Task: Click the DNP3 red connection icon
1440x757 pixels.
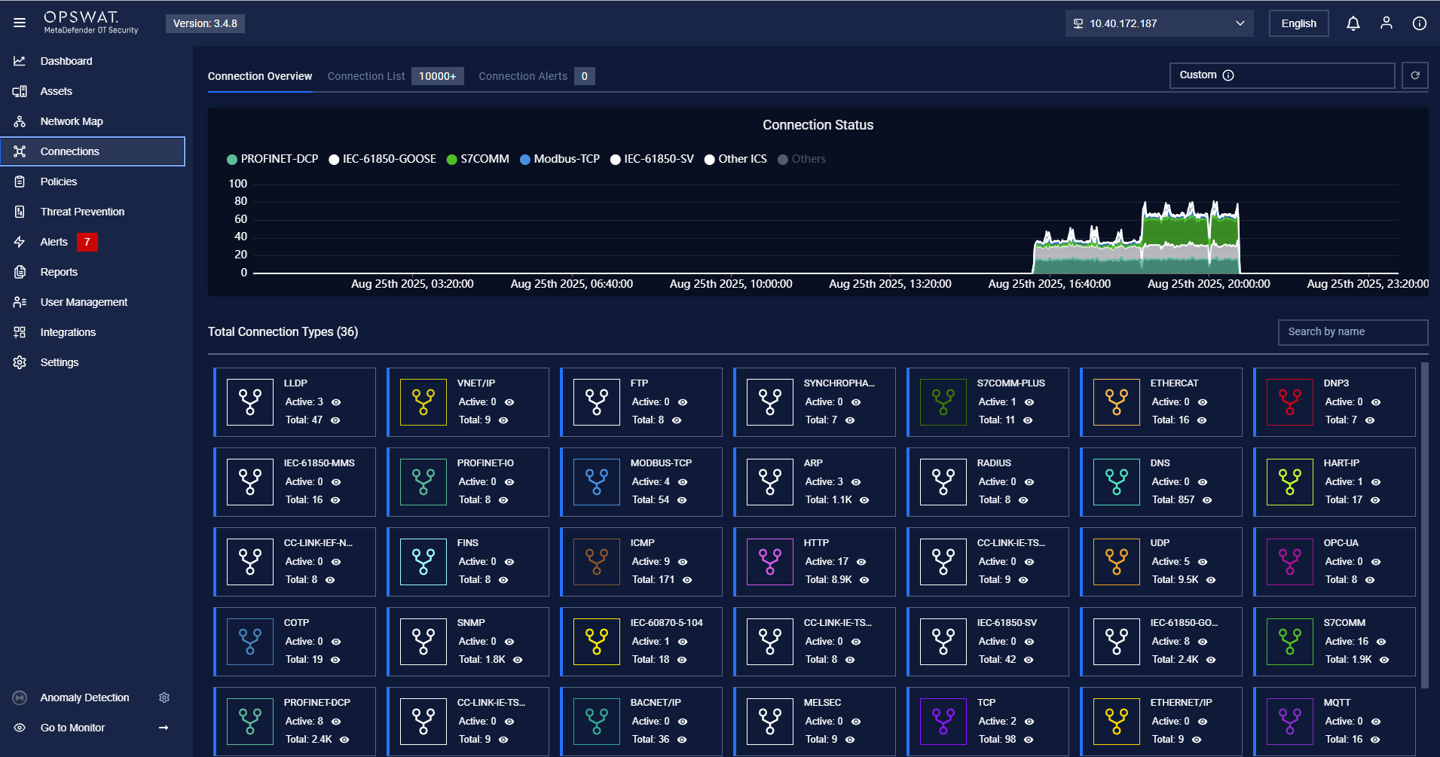Action: pos(1290,402)
